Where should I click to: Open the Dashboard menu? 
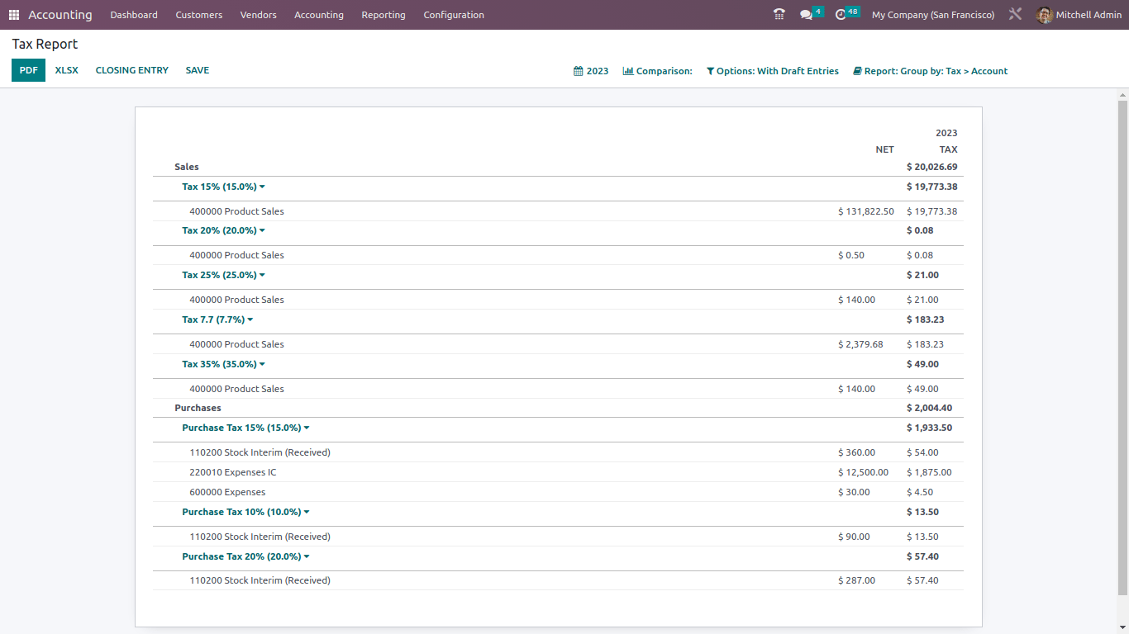[x=134, y=14]
